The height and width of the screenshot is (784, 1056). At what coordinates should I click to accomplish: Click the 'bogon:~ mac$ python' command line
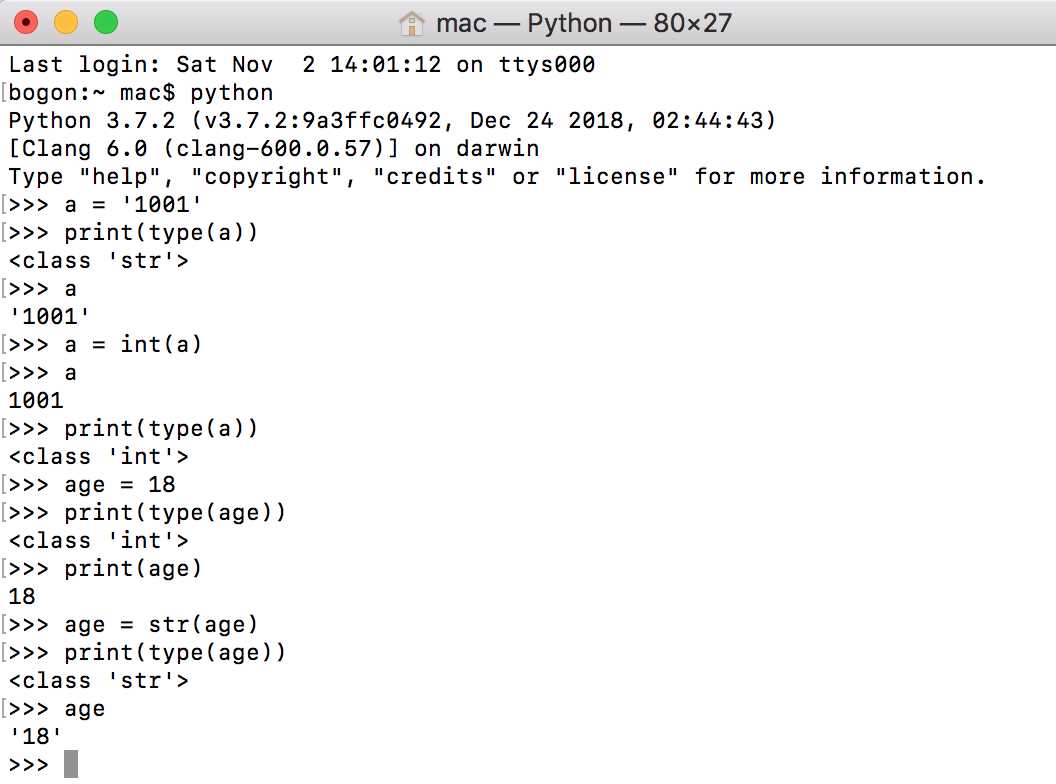pos(141,93)
